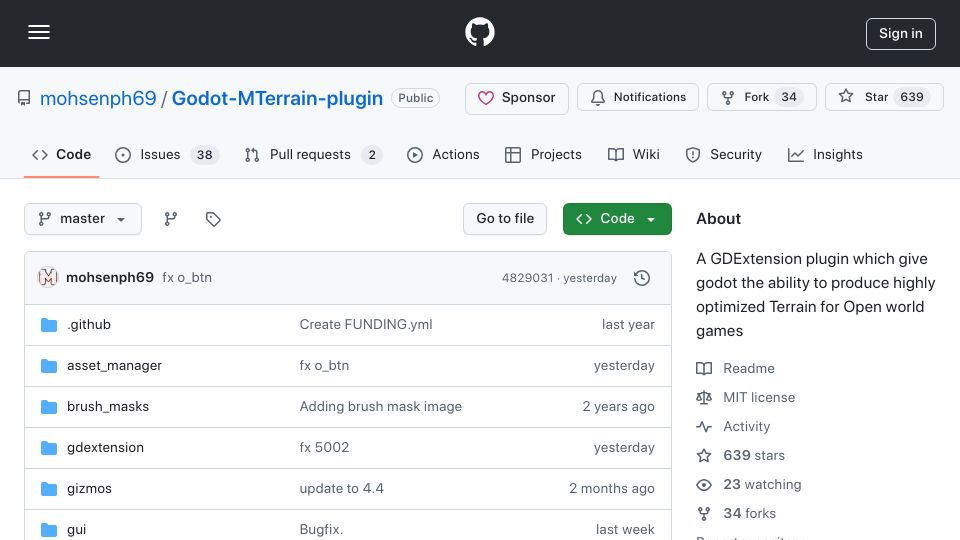
Task: Open the Actions tab
Action: [x=443, y=154]
